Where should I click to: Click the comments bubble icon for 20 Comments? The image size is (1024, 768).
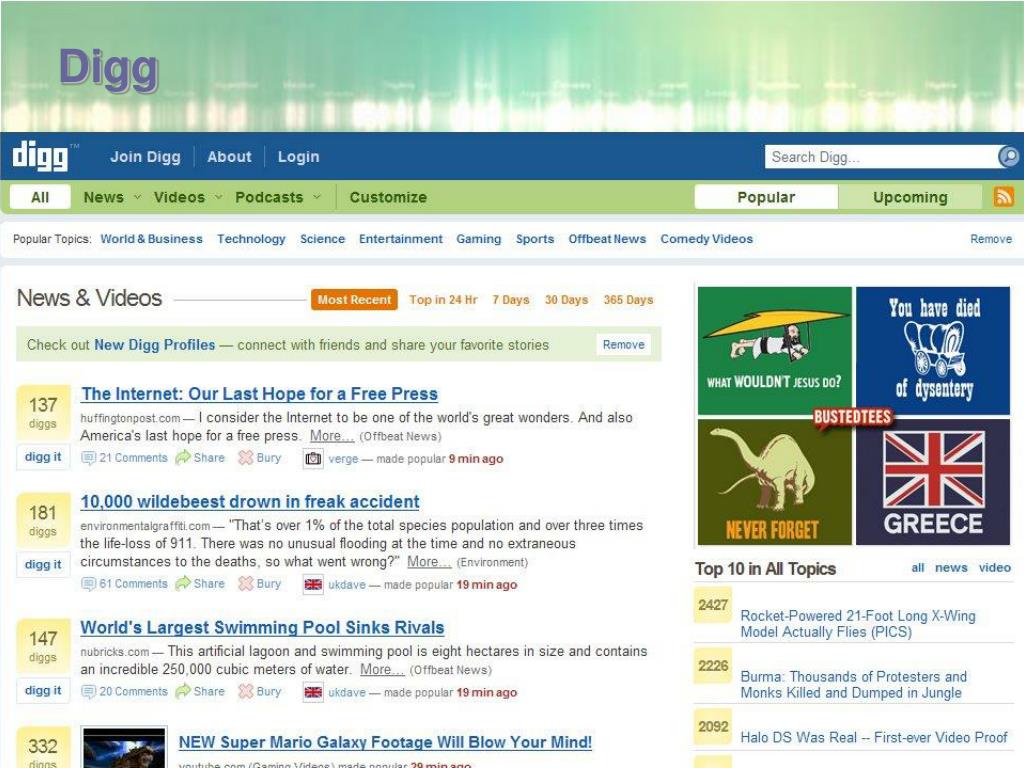tap(88, 692)
